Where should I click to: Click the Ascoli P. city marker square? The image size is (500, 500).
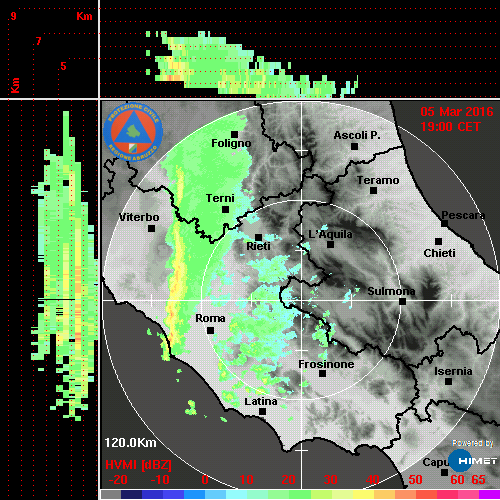pyautogui.click(x=354, y=146)
